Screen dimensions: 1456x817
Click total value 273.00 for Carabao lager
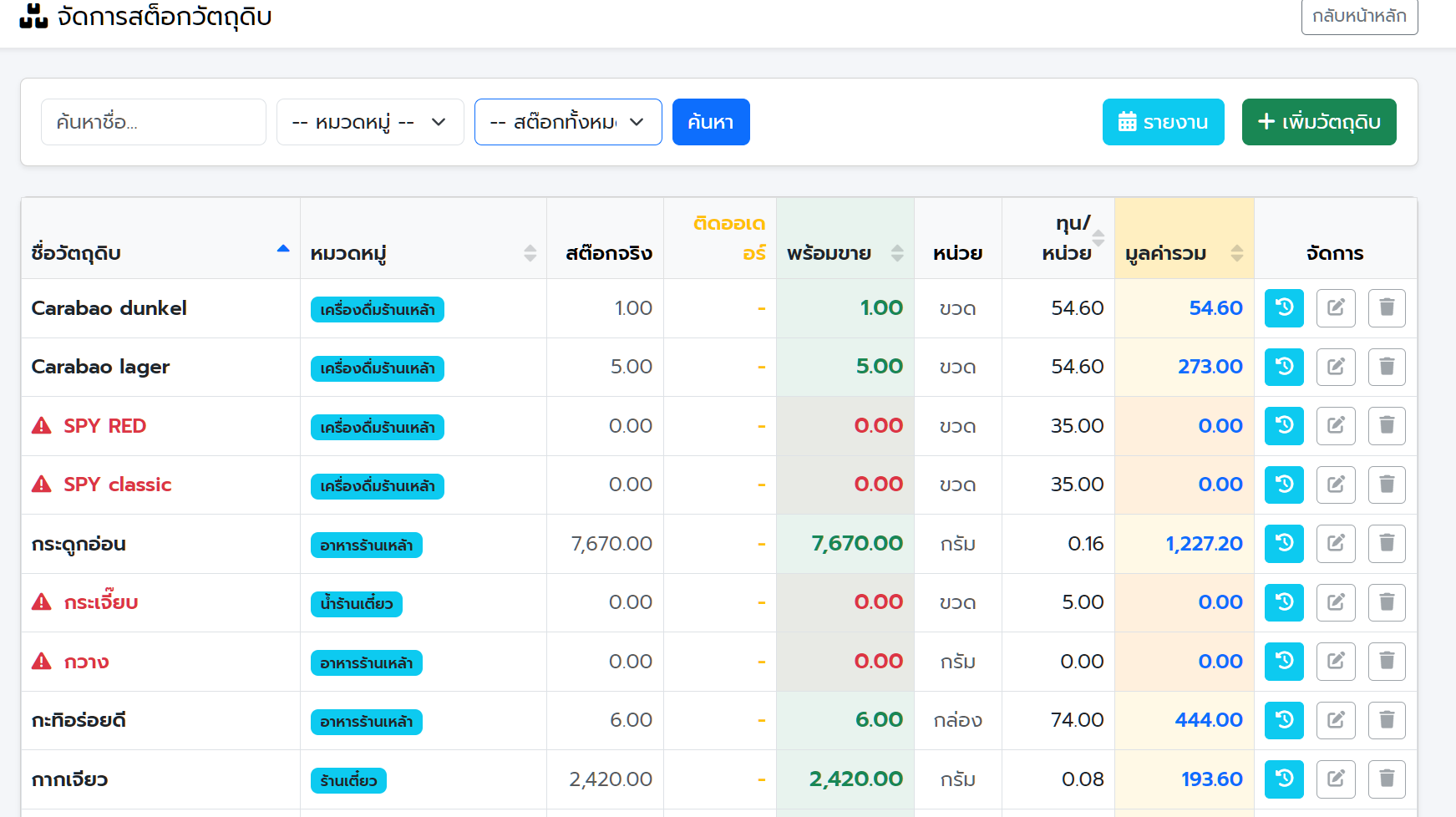1210,367
